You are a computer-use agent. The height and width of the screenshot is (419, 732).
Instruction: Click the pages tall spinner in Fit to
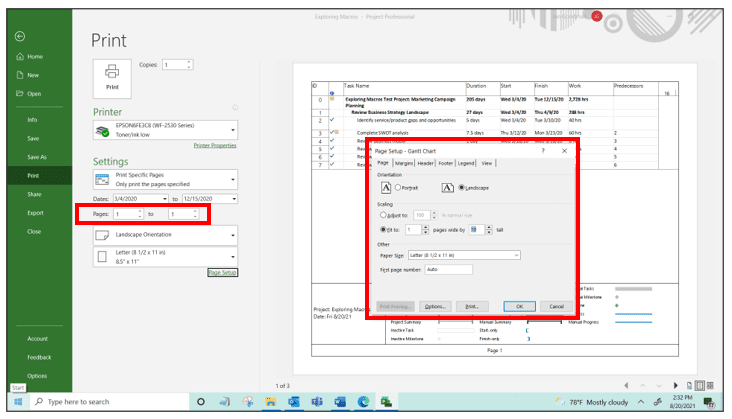pos(489,230)
